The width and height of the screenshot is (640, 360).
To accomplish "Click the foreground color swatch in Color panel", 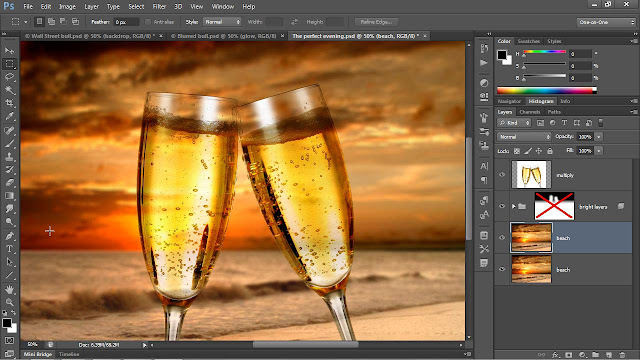I will click(x=502, y=55).
